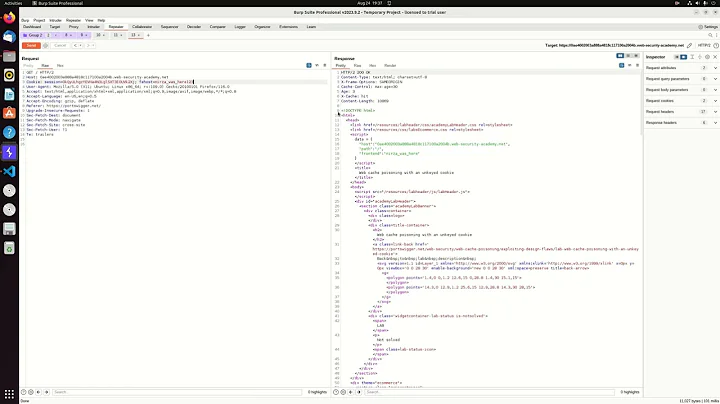Open the Intruder tool tab
Viewport: 720px width, 404px height.
click(x=93, y=27)
